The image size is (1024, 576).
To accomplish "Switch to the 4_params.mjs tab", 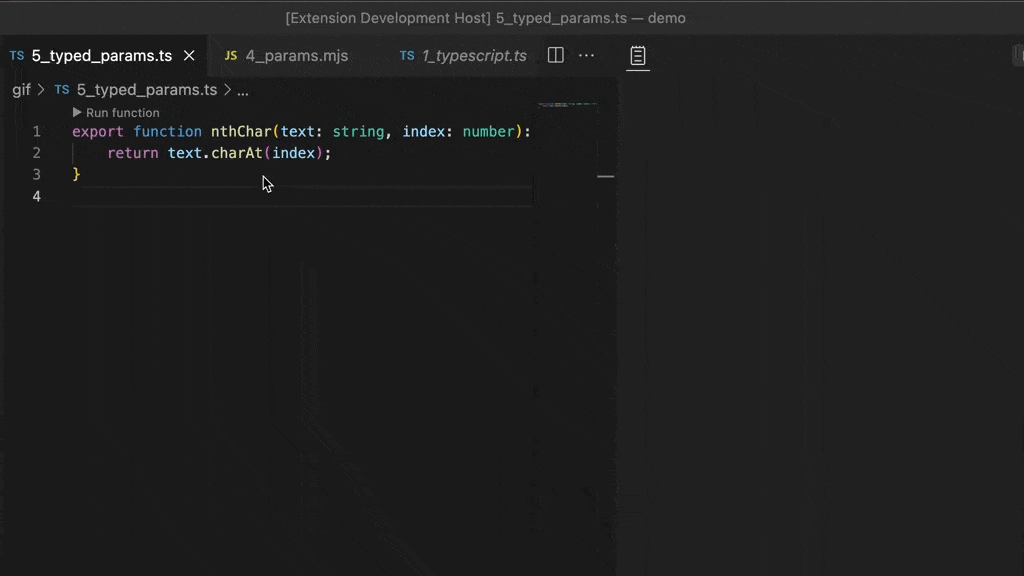I will click(297, 56).
